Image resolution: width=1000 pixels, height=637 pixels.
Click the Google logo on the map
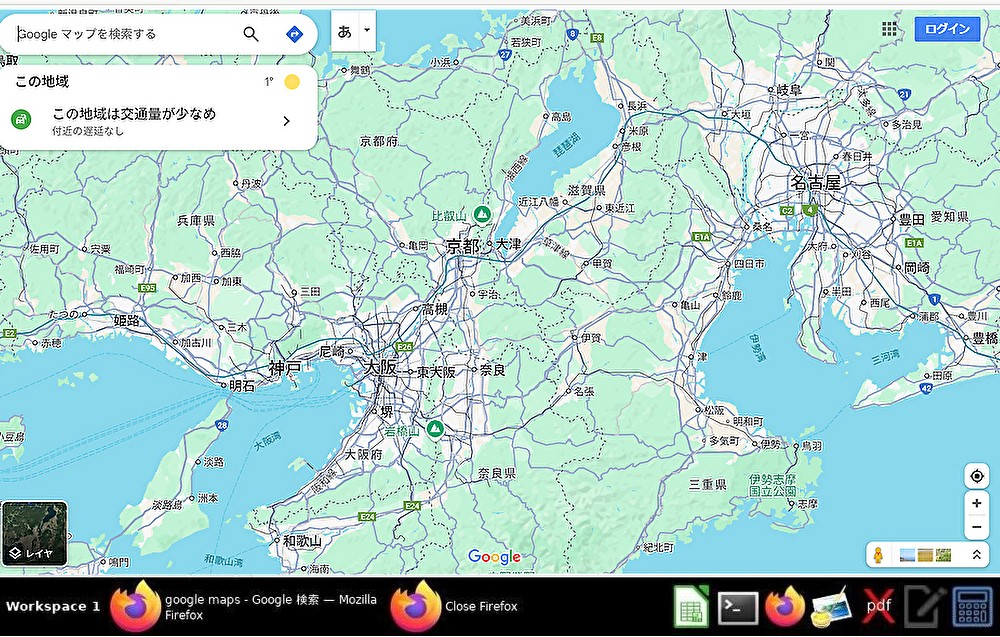[494, 557]
